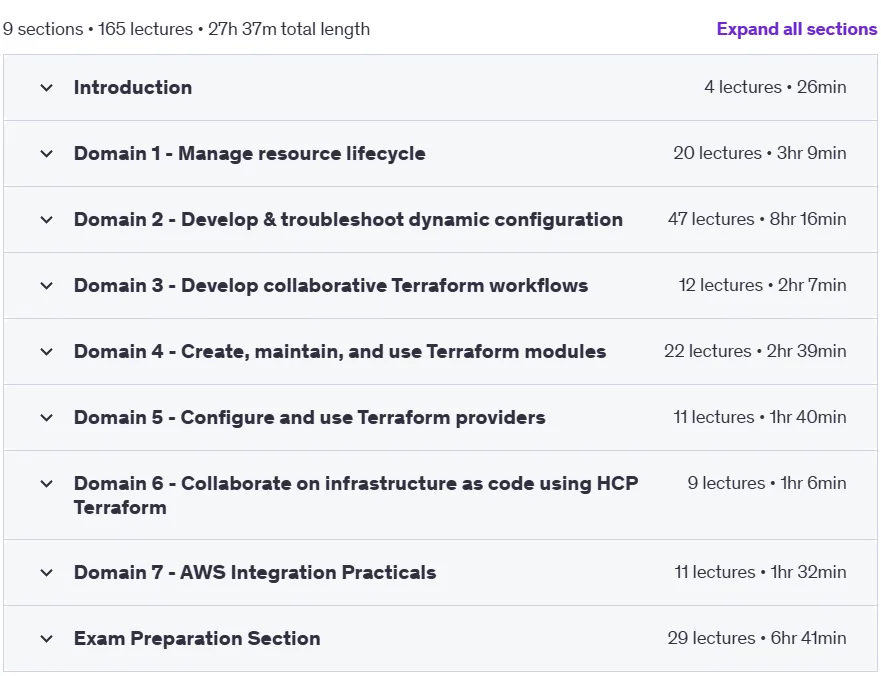Viewport: 881px width, 676px height.
Task: Click the 47 lectures • 8hr 16min label
Action: click(757, 219)
